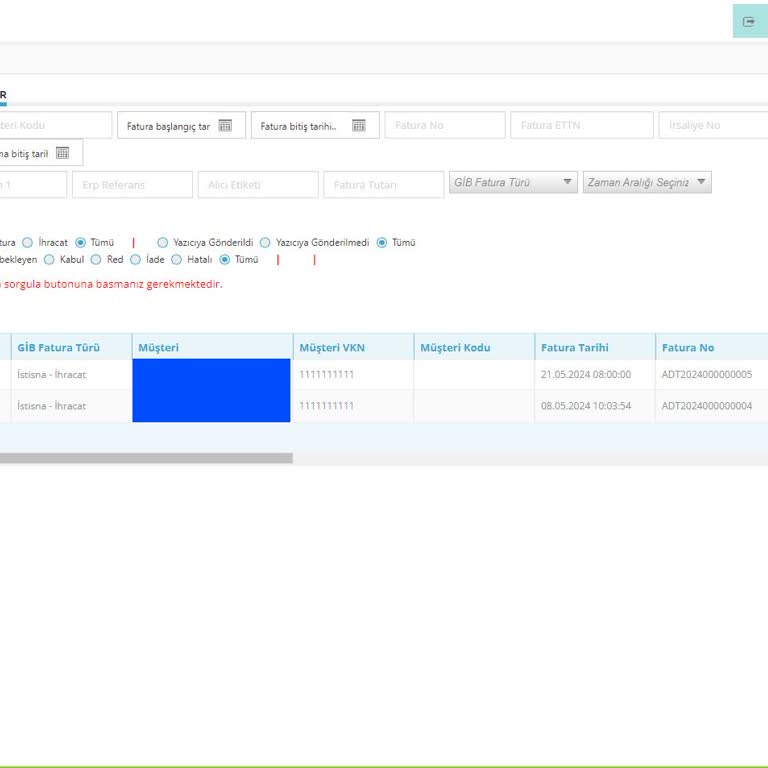Open the Fatura bitiş tarihi calendar icon

tap(358, 126)
